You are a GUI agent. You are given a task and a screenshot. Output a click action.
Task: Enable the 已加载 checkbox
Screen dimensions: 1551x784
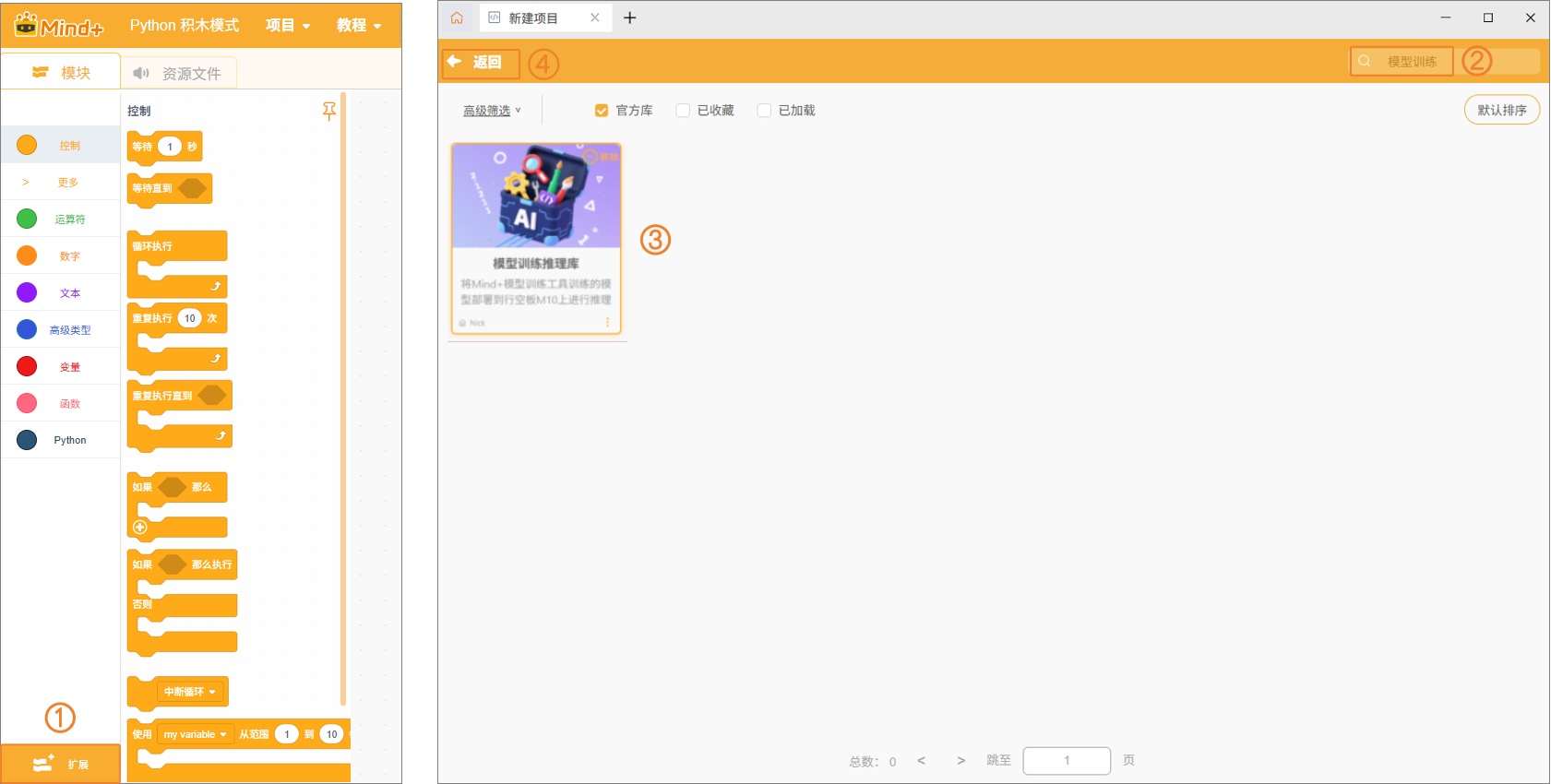764,111
